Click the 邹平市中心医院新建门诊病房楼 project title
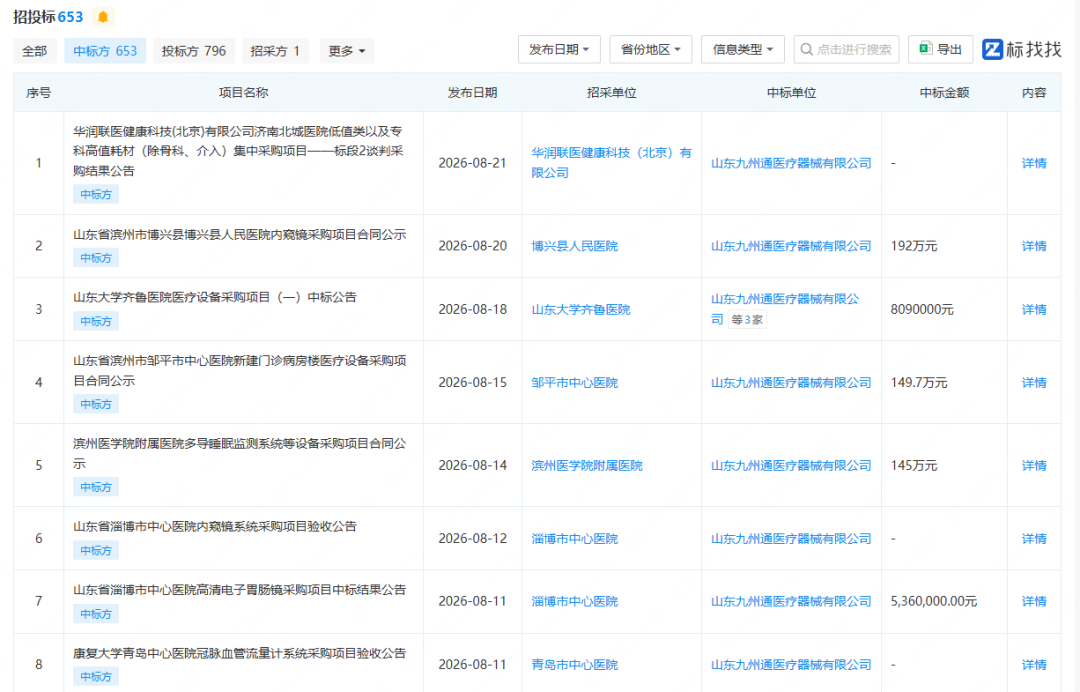The width and height of the screenshot is (1080, 692). coord(240,370)
